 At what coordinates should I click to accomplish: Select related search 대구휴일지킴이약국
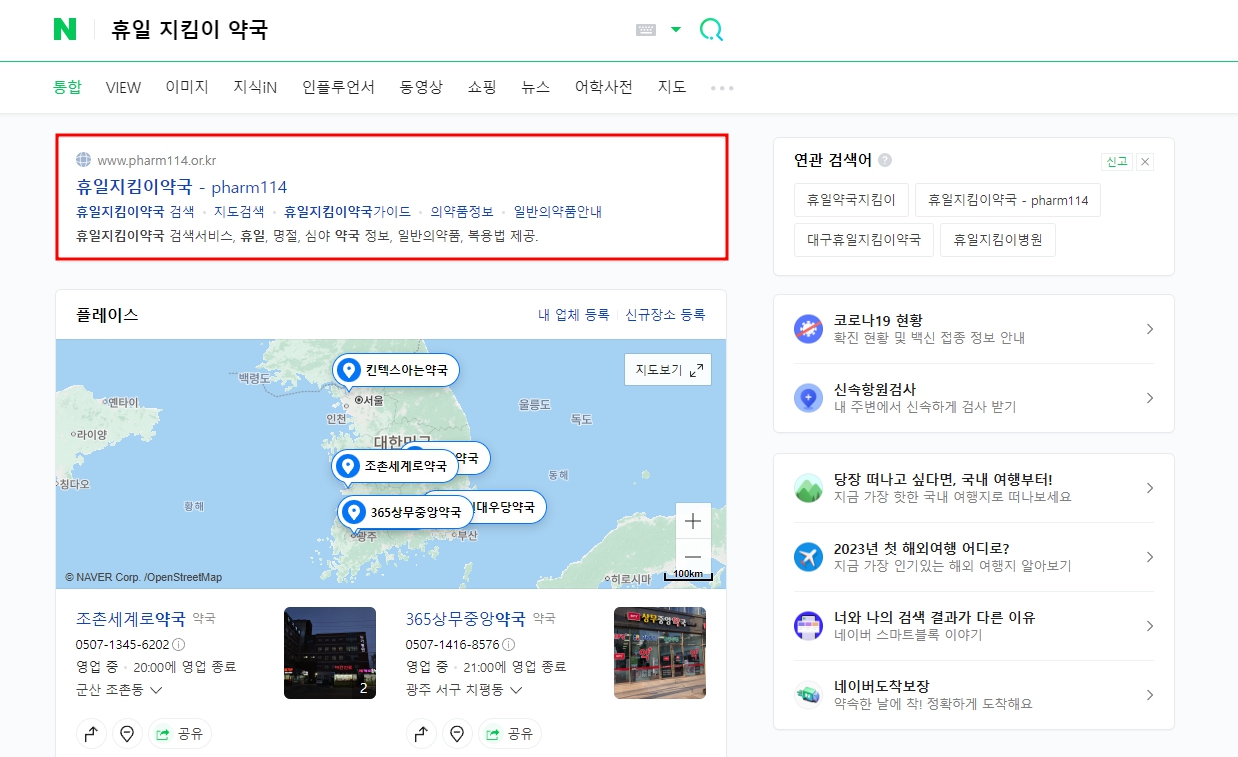tap(864, 240)
